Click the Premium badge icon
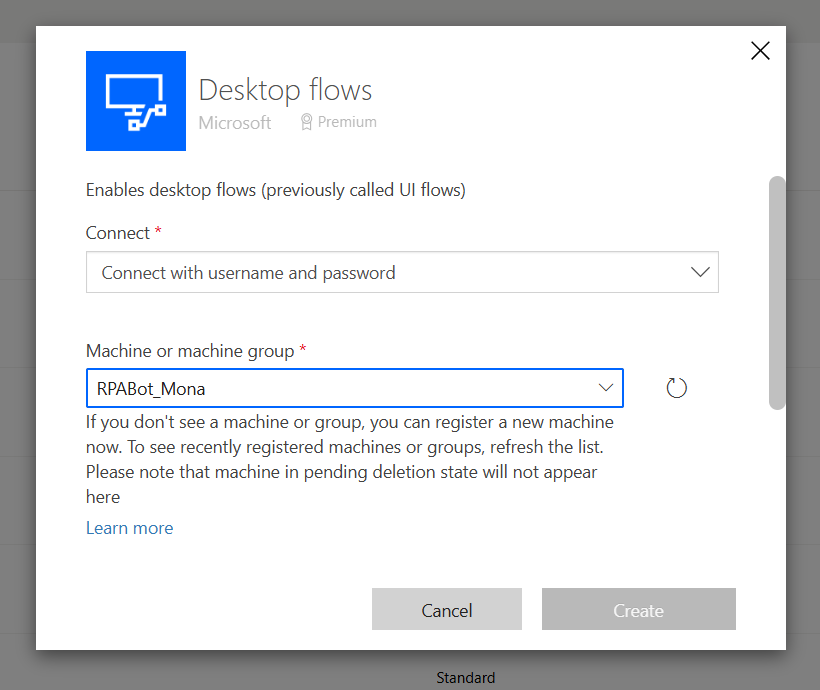 click(x=306, y=122)
